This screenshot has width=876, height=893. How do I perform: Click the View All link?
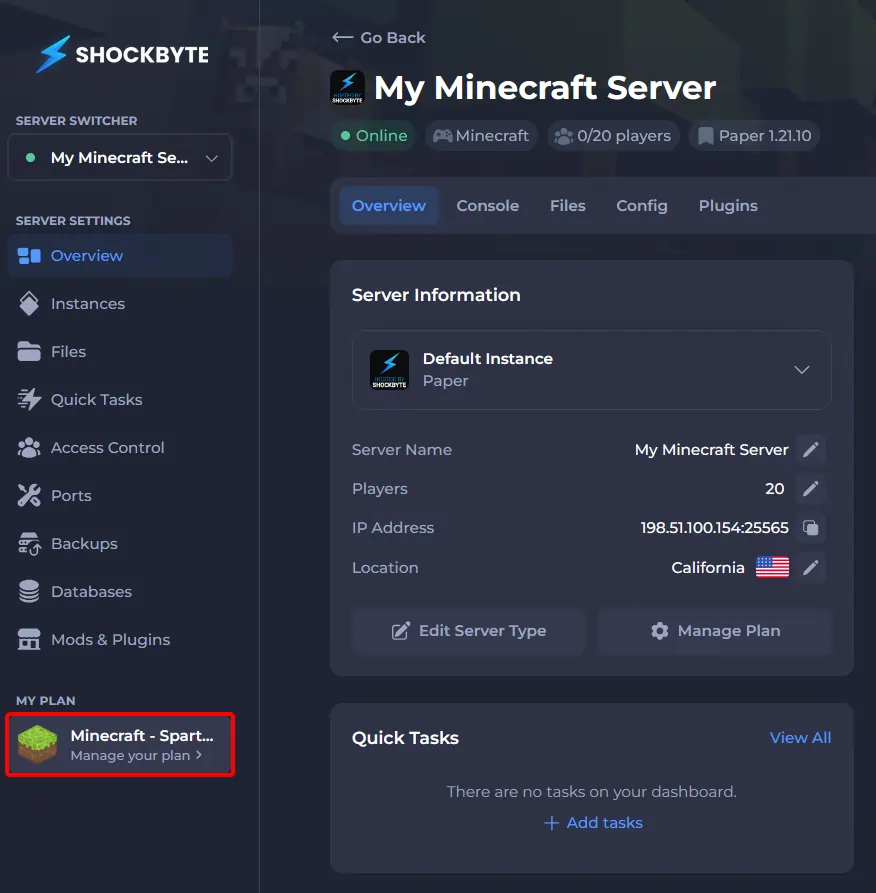click(800, 738)
